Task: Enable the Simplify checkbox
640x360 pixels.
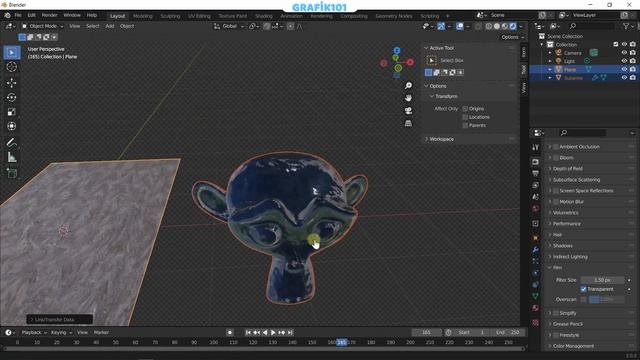Action: click(556, 313)
